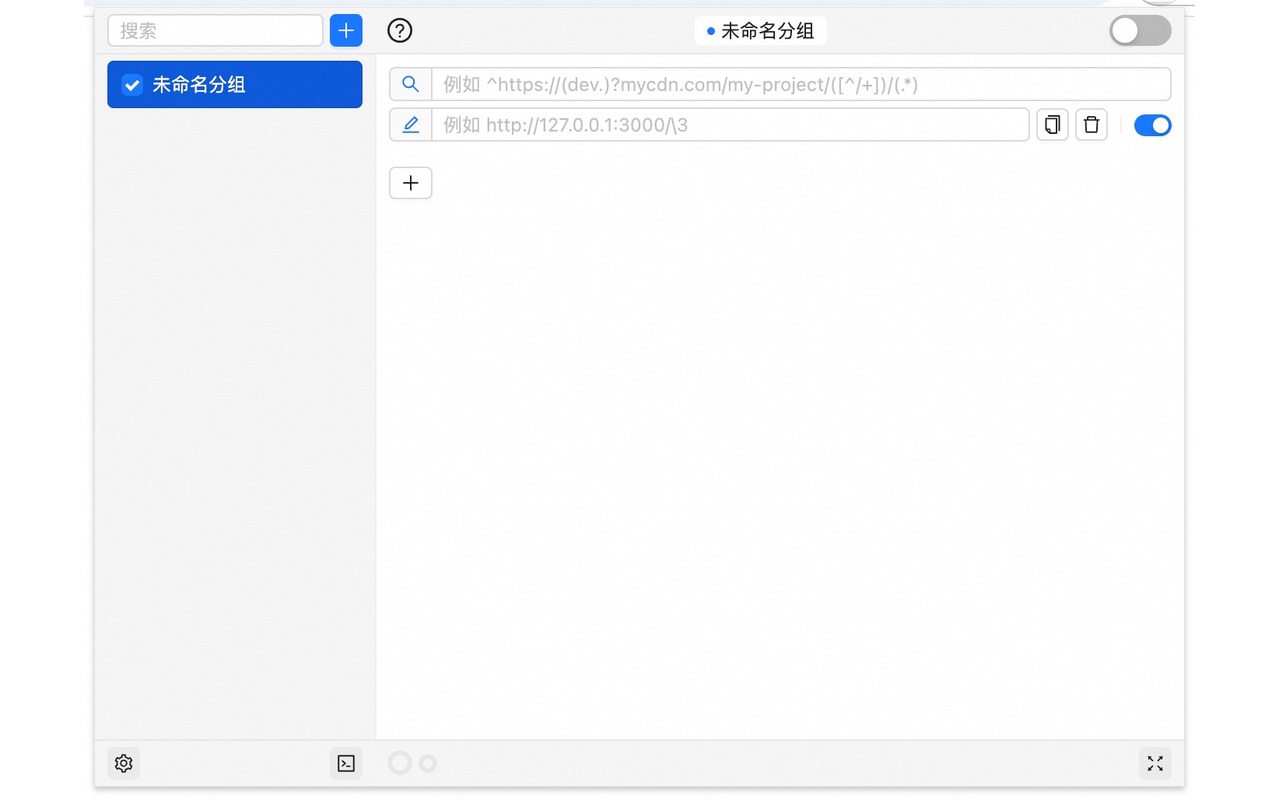
Task: Open the console terminal icon
Action: [x=346, y=763]
